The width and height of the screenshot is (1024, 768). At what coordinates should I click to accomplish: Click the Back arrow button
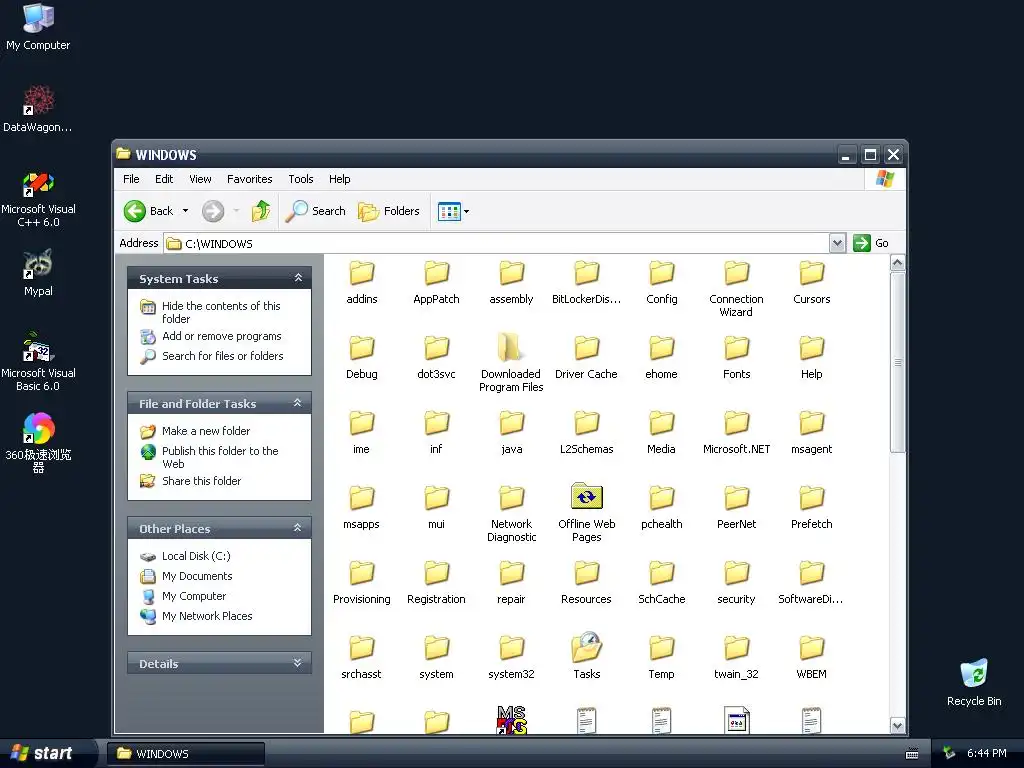[149, 211]
